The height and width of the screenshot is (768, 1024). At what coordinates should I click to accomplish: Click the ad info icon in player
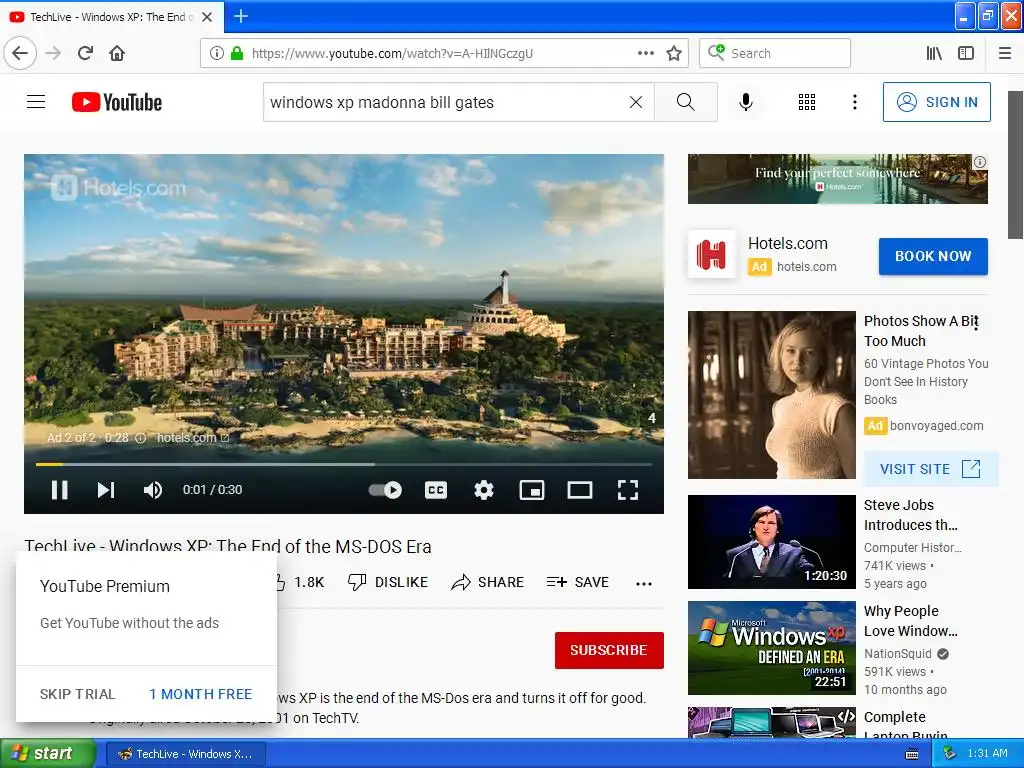tap(140, 438)
